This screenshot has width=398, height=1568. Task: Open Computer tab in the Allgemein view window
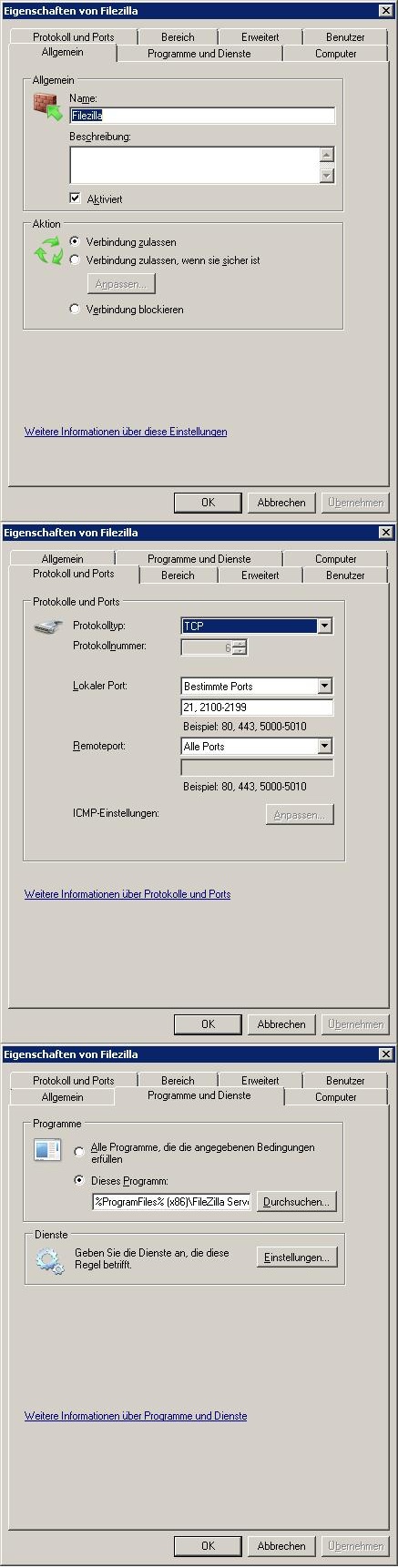tap(336, 54)
